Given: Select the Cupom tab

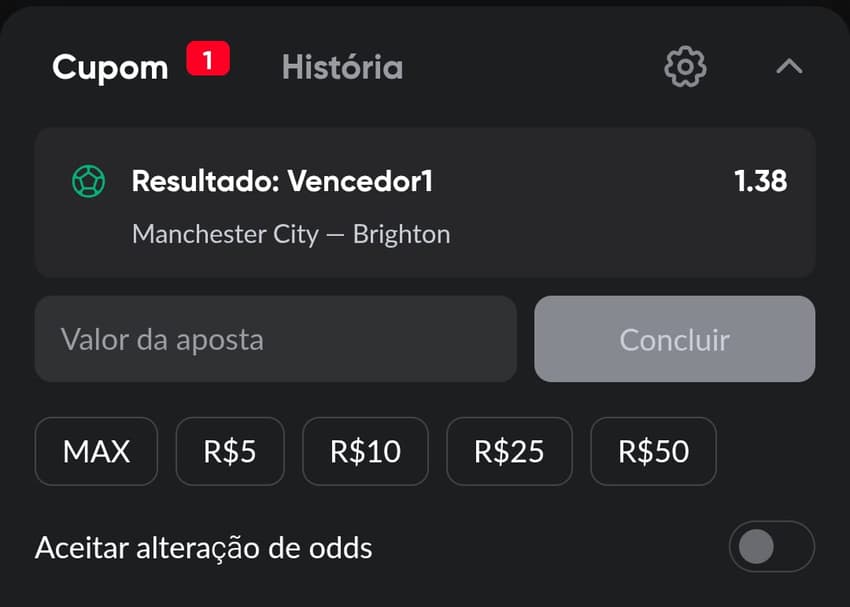Looking at the screenshot, I should pos(110,67).
